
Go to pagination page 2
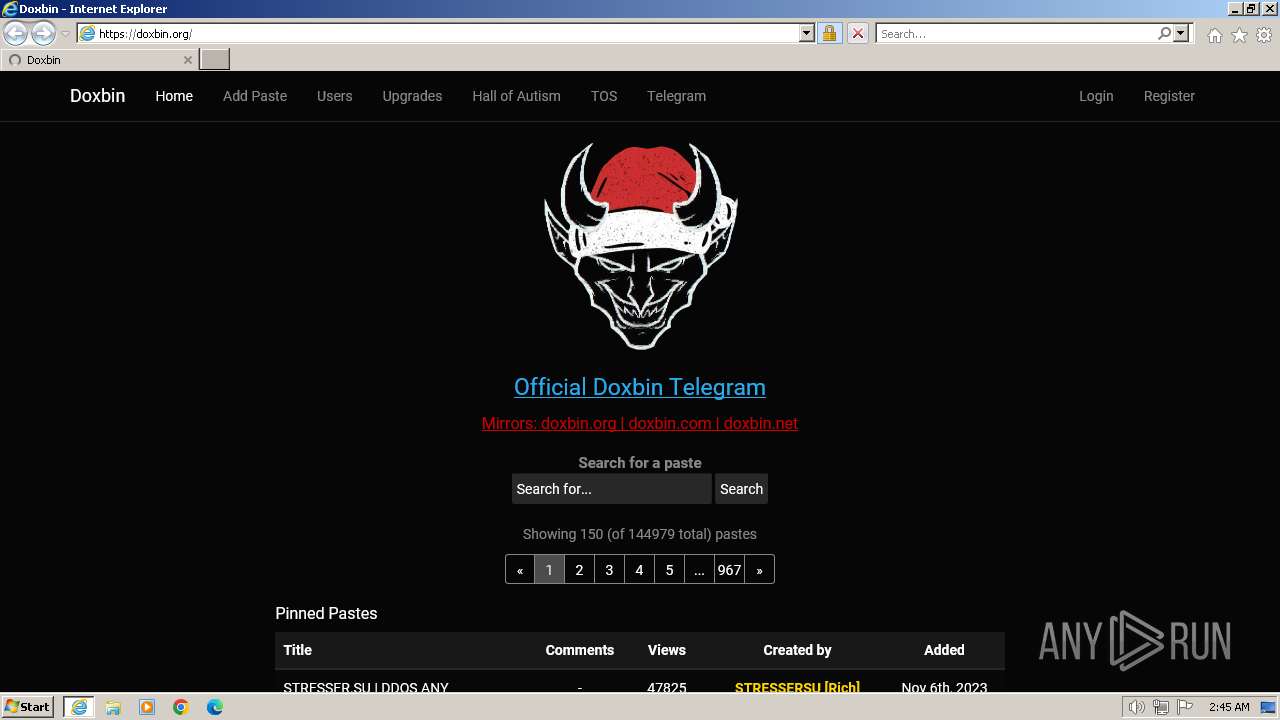579,570
